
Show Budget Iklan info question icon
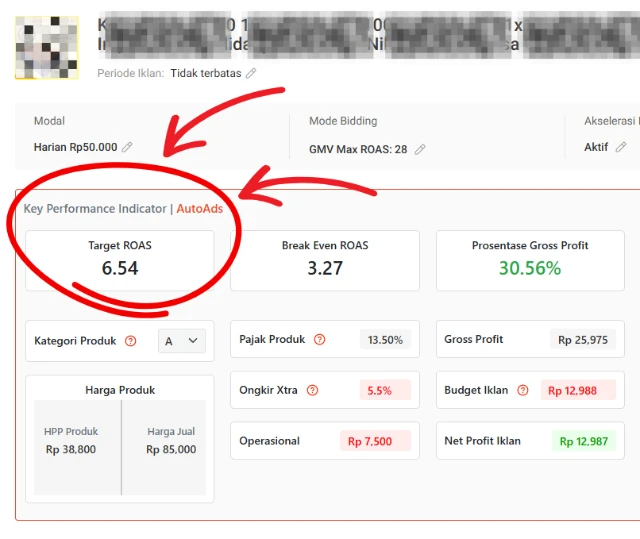(x=522, y=390)
